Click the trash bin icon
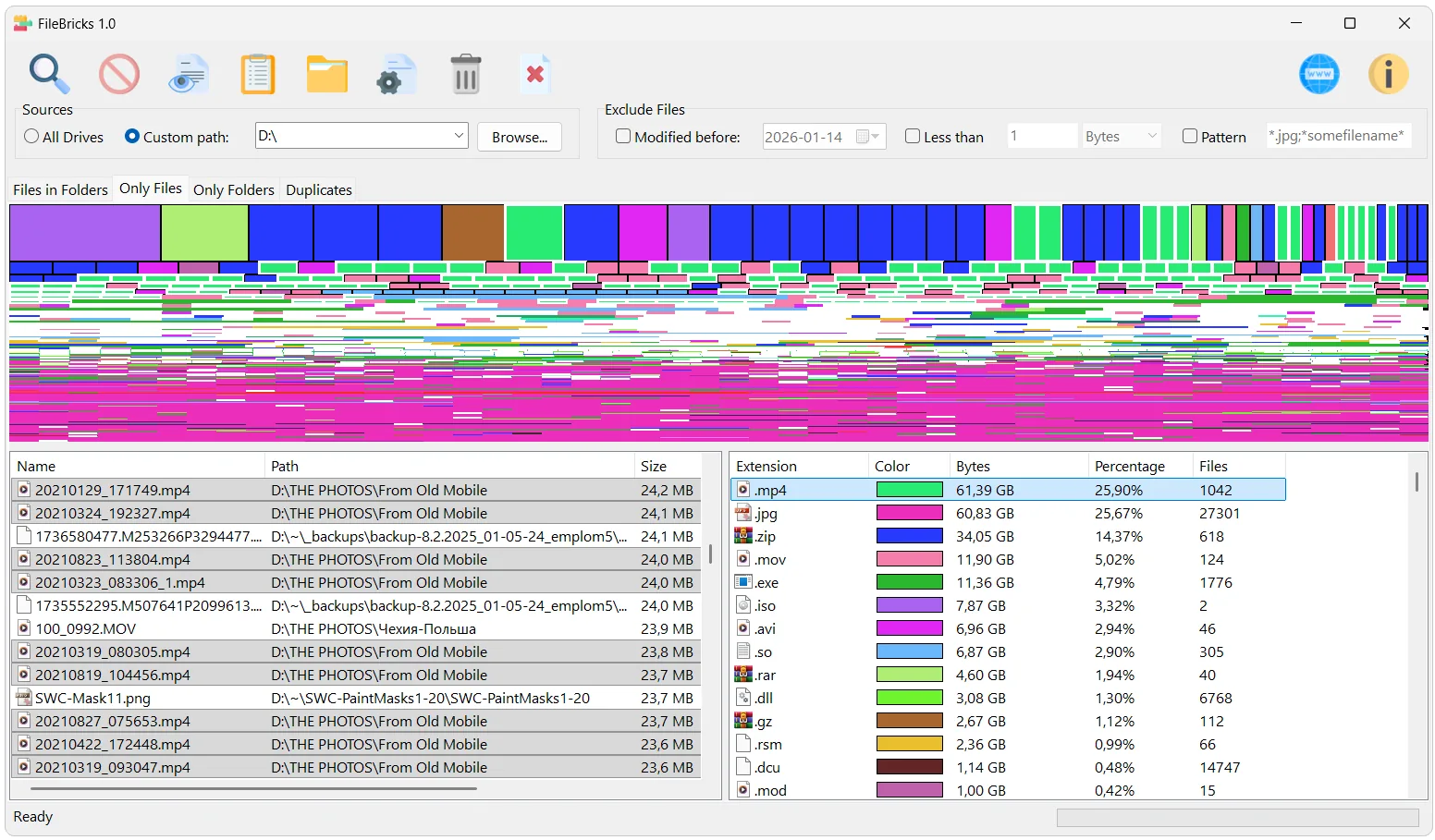1435x840 pixels. 466,74
